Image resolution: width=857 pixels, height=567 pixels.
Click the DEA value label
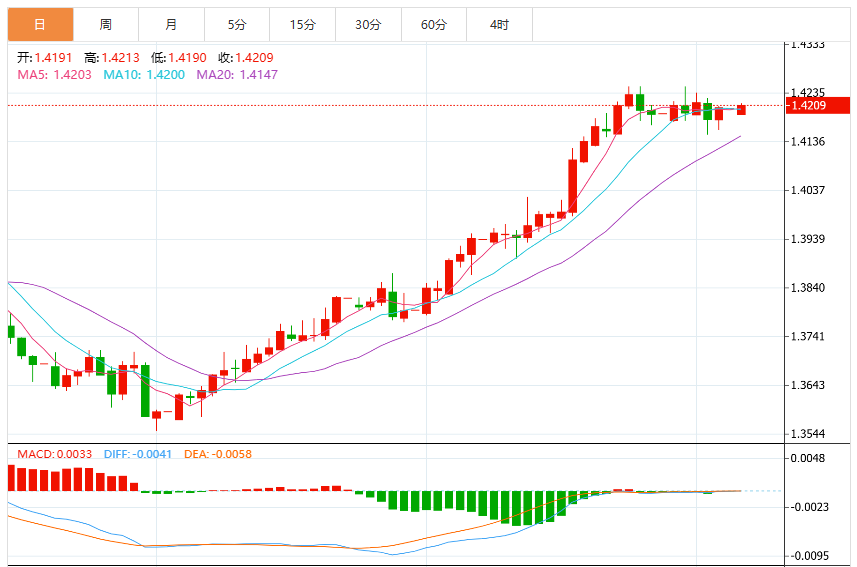[218, 454]
